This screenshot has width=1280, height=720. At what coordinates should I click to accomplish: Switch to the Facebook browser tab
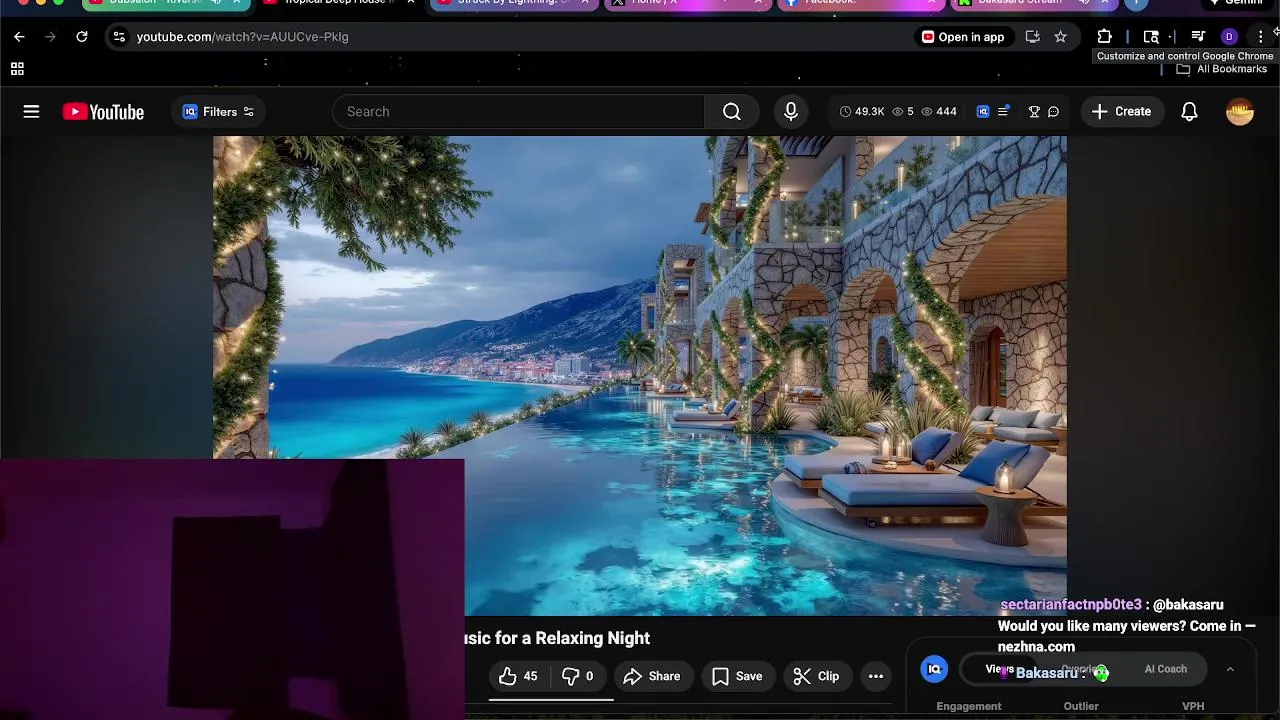(x=860, y=3)
